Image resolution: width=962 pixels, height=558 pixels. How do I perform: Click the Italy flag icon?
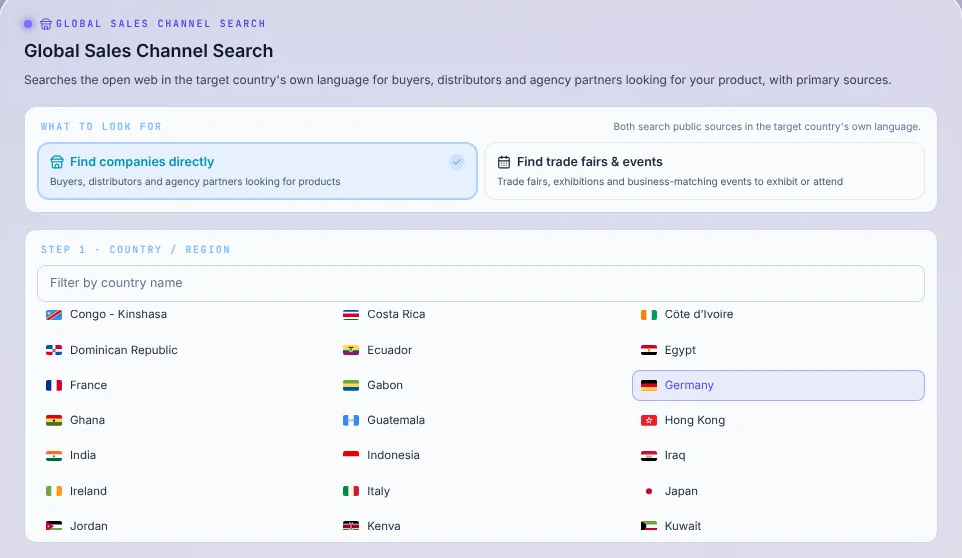351,491
